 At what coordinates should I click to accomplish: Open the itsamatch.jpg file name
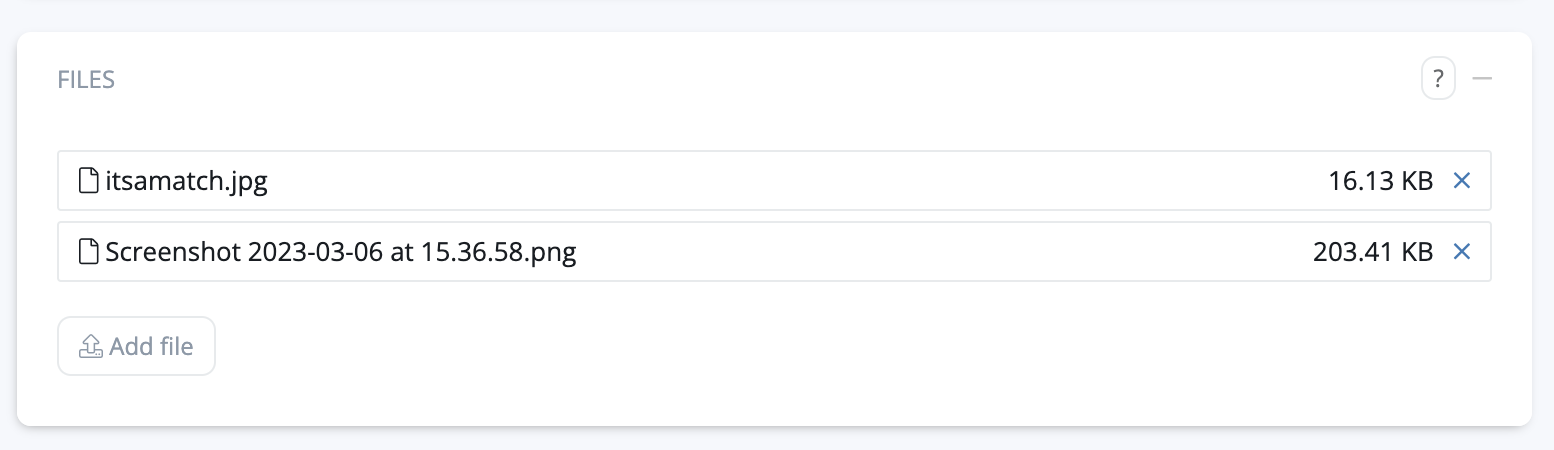pos(186,181)
